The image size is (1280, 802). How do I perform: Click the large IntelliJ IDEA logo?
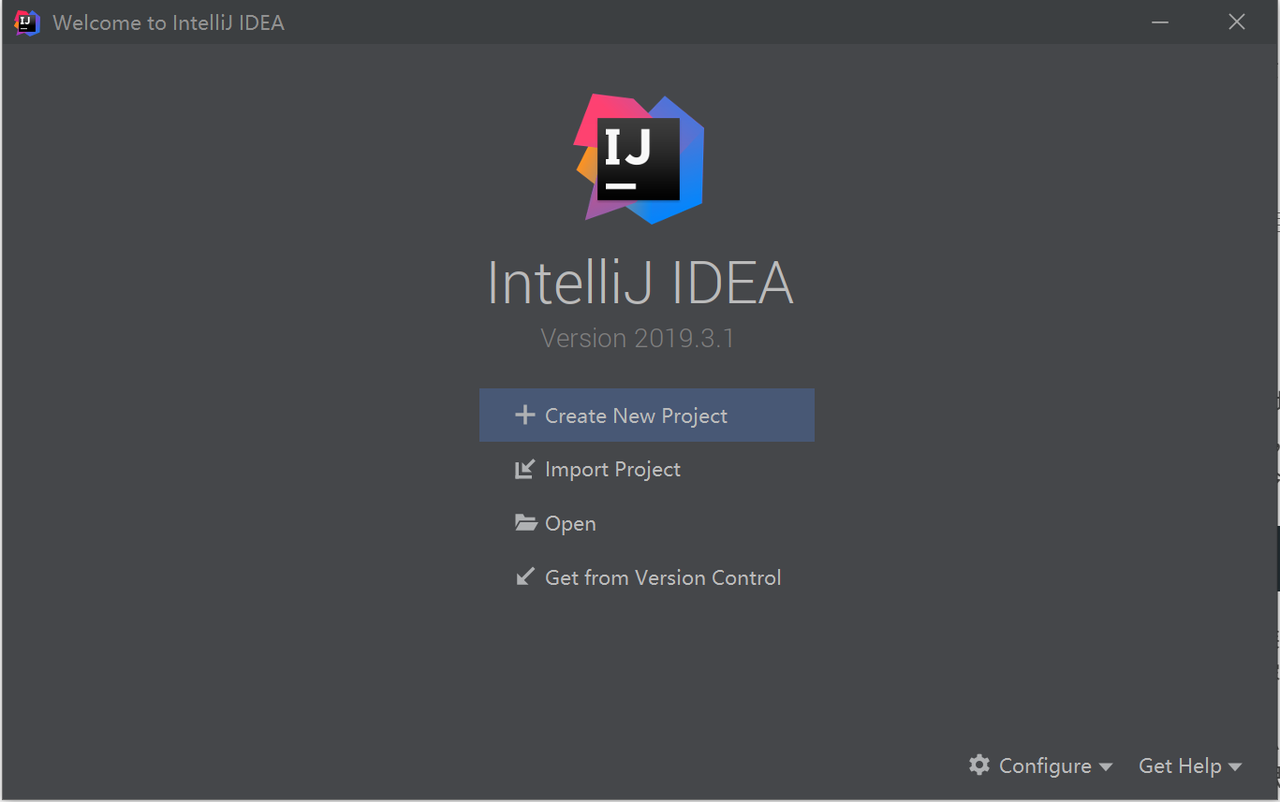pyautogui.click(x=640, y=158)
